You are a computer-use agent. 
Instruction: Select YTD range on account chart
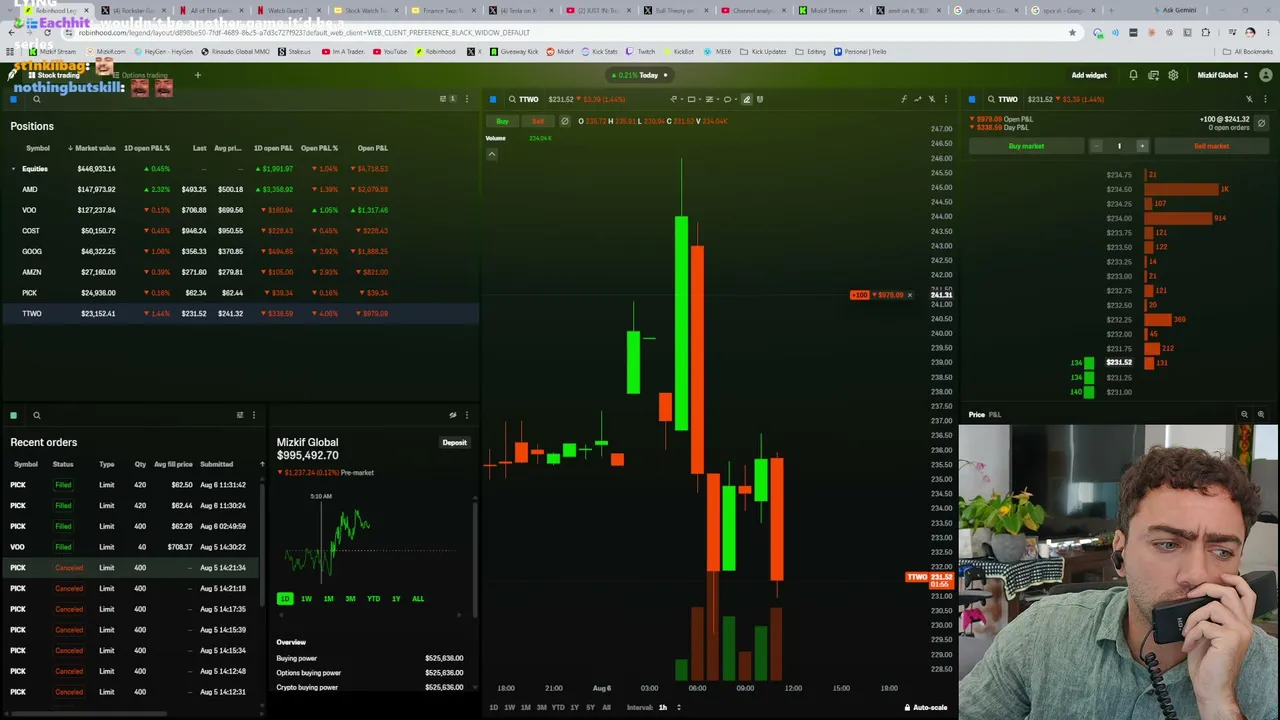(x=373, y=599)
